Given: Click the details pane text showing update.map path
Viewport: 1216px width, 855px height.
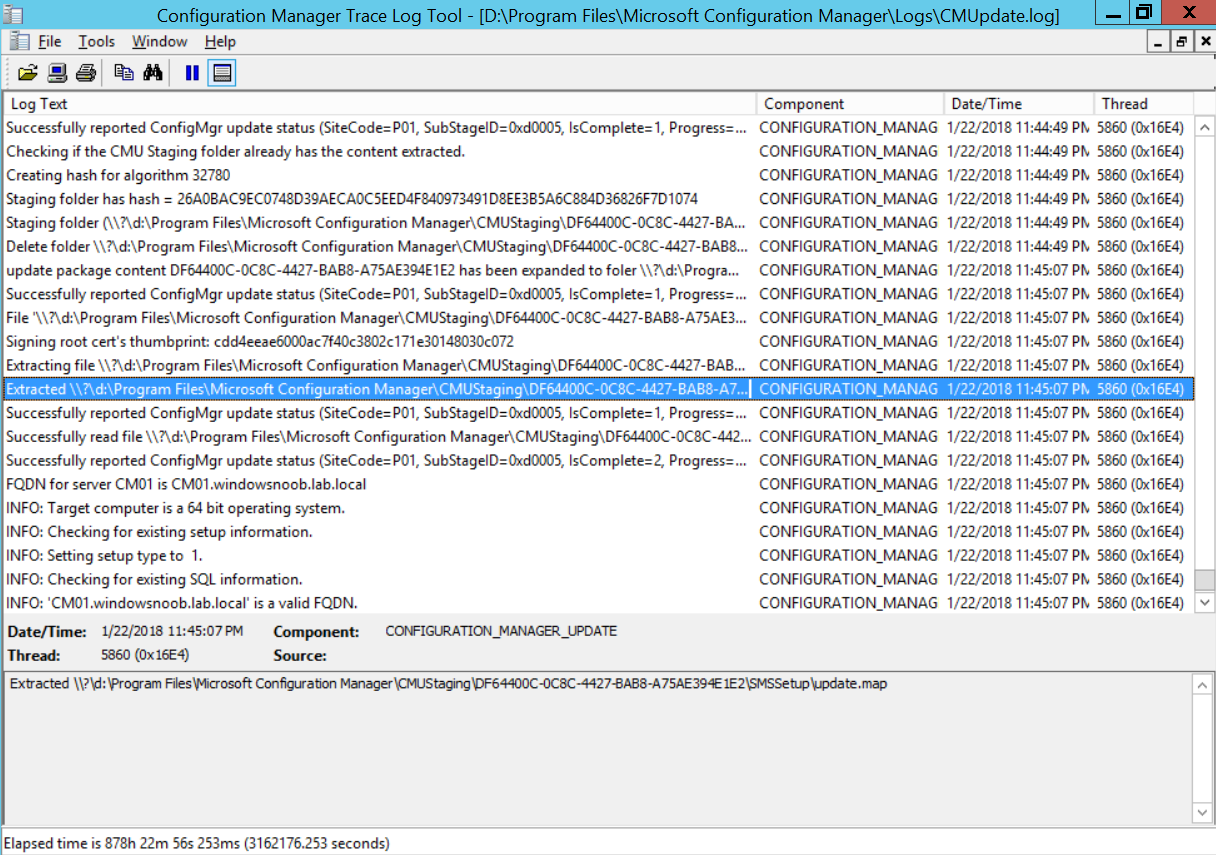Looking at the screenshot, I should point(448,684).
